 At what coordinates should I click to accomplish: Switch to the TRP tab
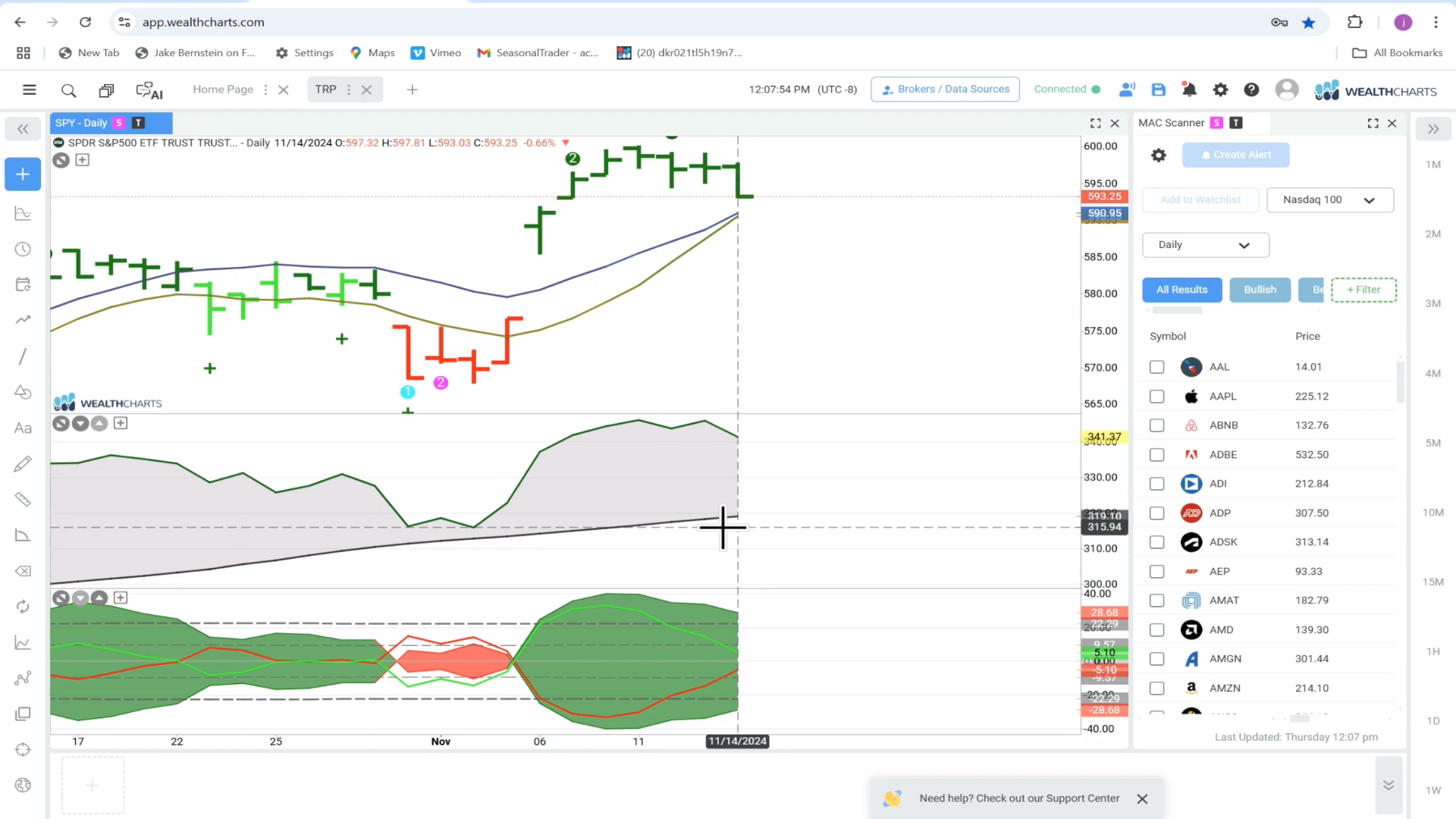(x=325, y=89)
